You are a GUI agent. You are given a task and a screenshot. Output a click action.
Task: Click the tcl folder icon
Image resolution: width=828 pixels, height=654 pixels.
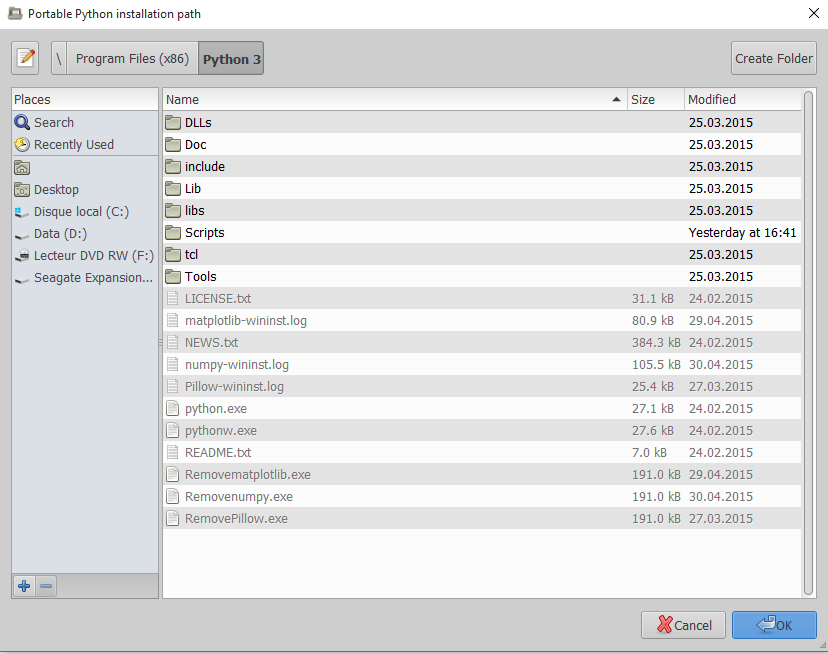tap(173, 255)
